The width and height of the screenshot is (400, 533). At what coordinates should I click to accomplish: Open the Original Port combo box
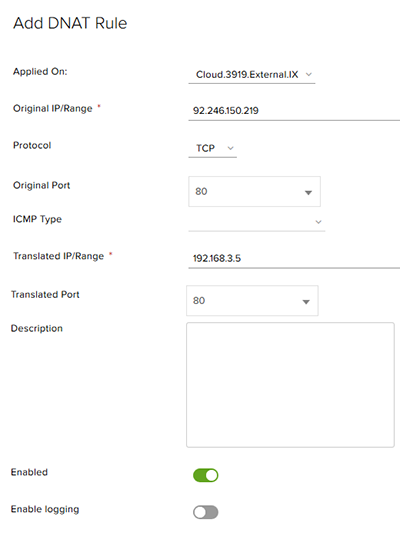coord(254,191)
